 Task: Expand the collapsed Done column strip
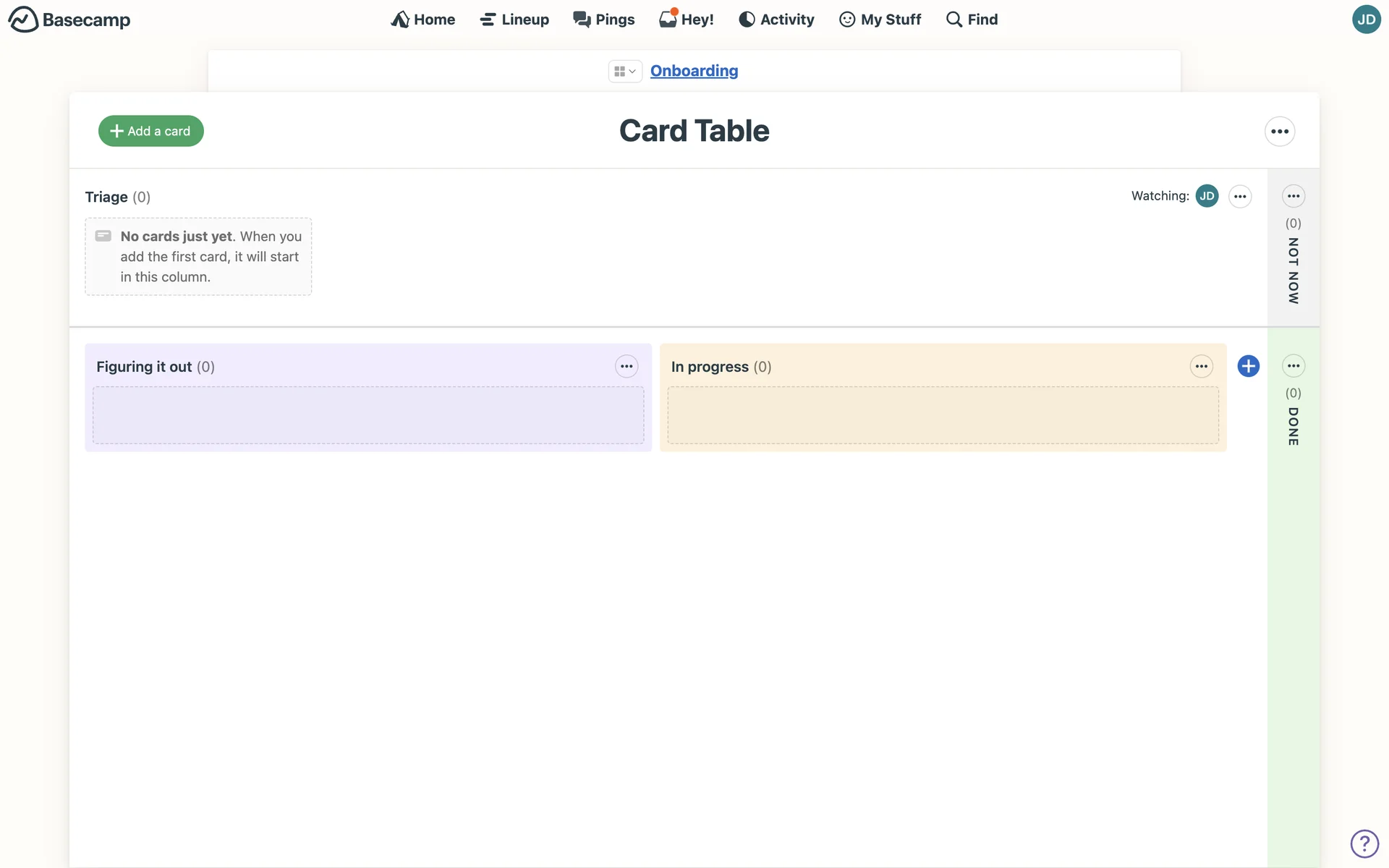1293,427
